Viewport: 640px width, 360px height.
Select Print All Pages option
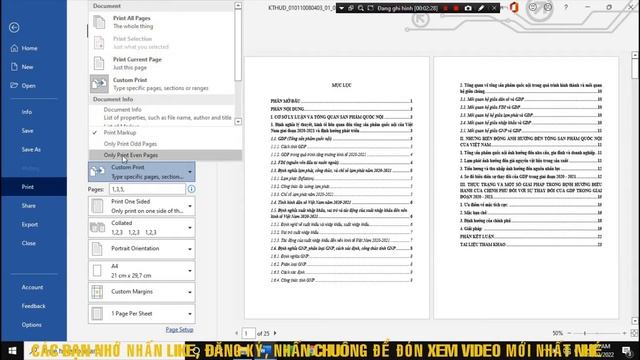click(x=162, y=22)
